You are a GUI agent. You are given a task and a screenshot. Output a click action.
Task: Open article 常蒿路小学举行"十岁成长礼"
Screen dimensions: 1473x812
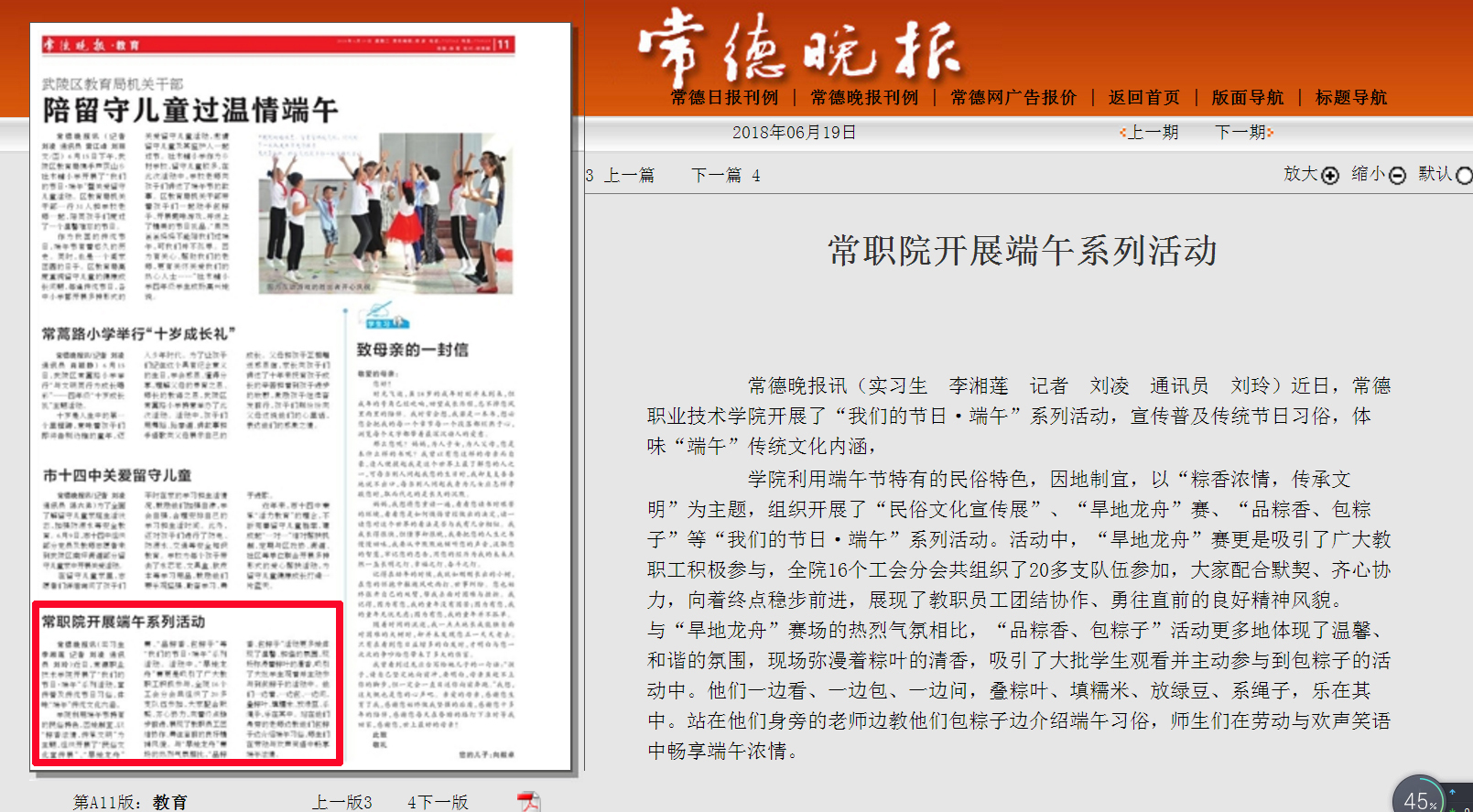pyautogui.click(x=139, y=333)
